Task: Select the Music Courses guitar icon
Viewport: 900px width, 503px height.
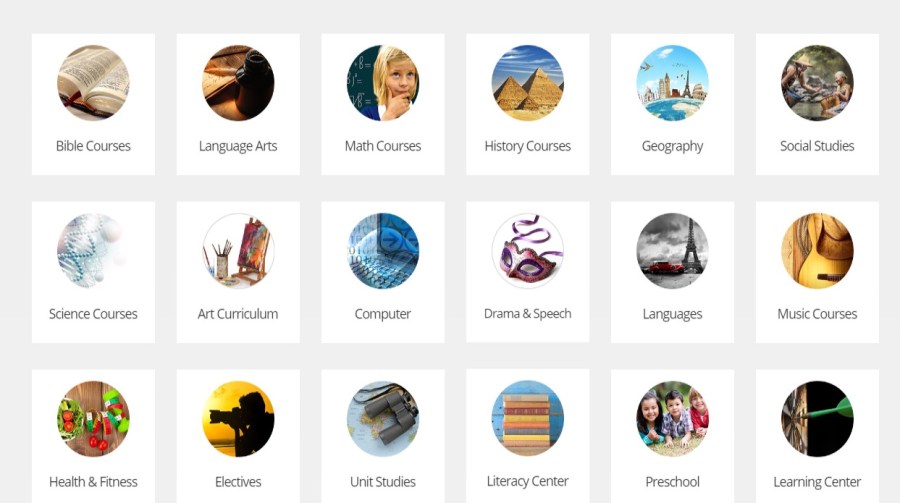Action: [x=817, y=250]
